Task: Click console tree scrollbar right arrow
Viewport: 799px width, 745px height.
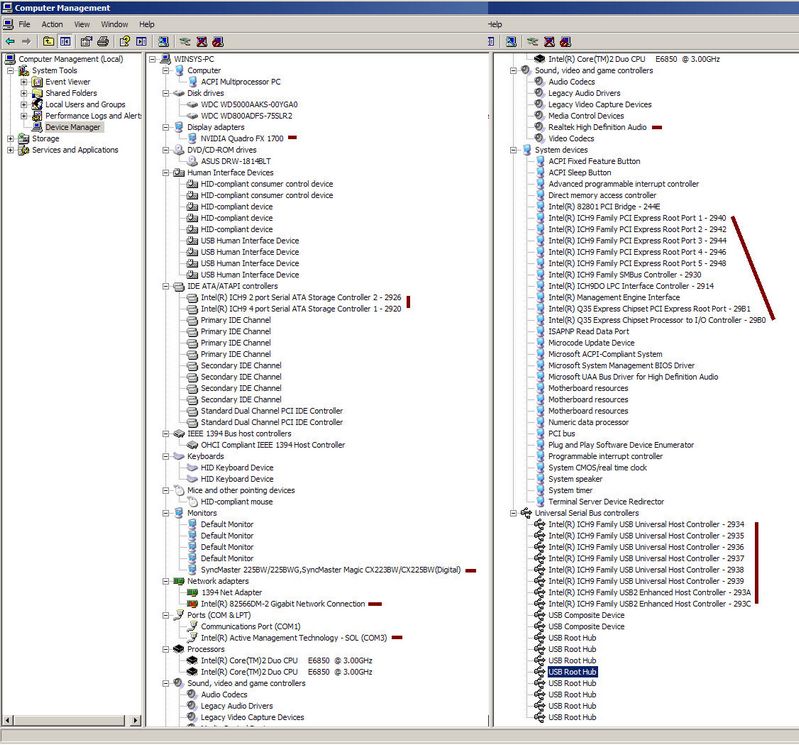Action: [135, 721]
